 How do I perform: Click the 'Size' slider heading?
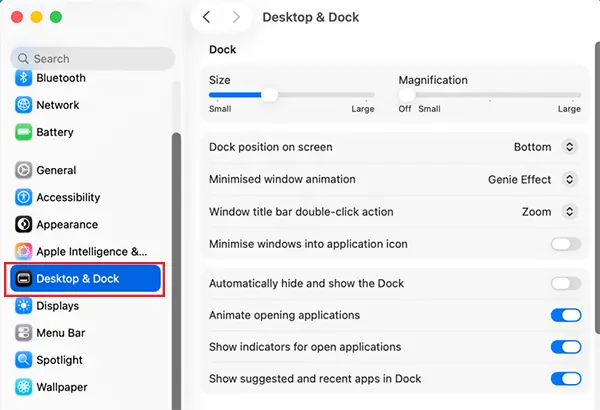(x=220, y=80)
